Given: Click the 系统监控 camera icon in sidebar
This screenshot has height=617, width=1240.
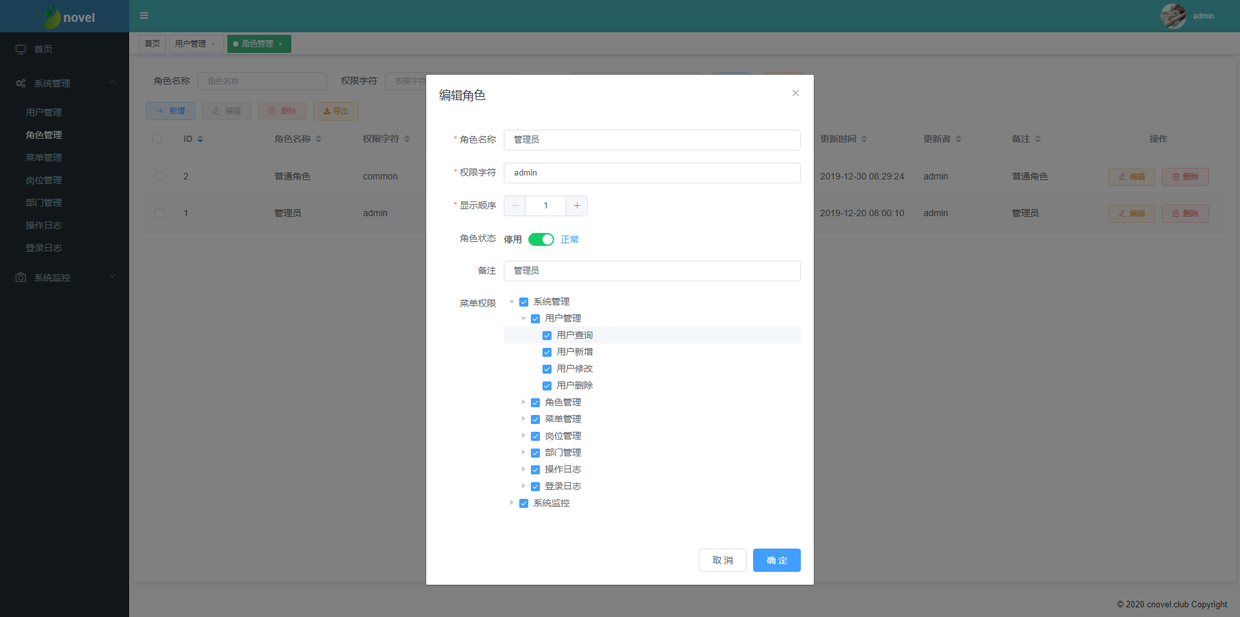Looking at the screenshot, I should (x=20, y=277).
